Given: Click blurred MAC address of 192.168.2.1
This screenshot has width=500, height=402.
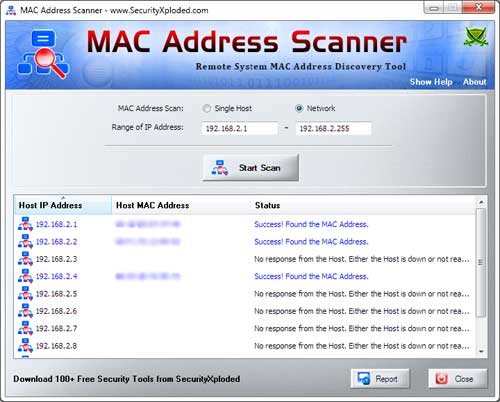Looking at the screenshot, I should point(148,224).
